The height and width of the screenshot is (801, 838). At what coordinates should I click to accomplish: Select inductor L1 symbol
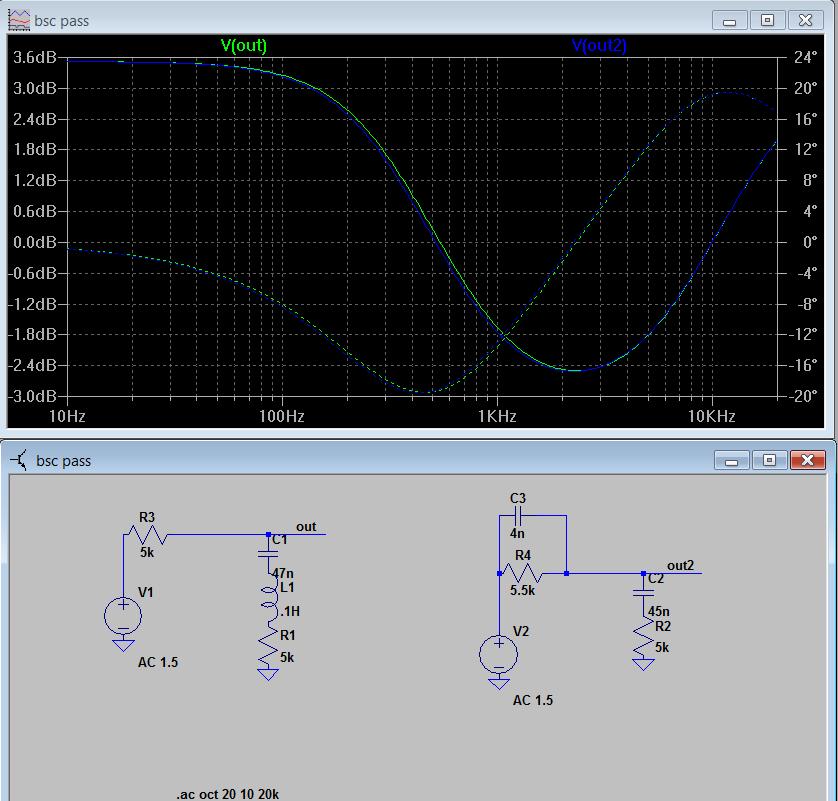pos(269,597)
